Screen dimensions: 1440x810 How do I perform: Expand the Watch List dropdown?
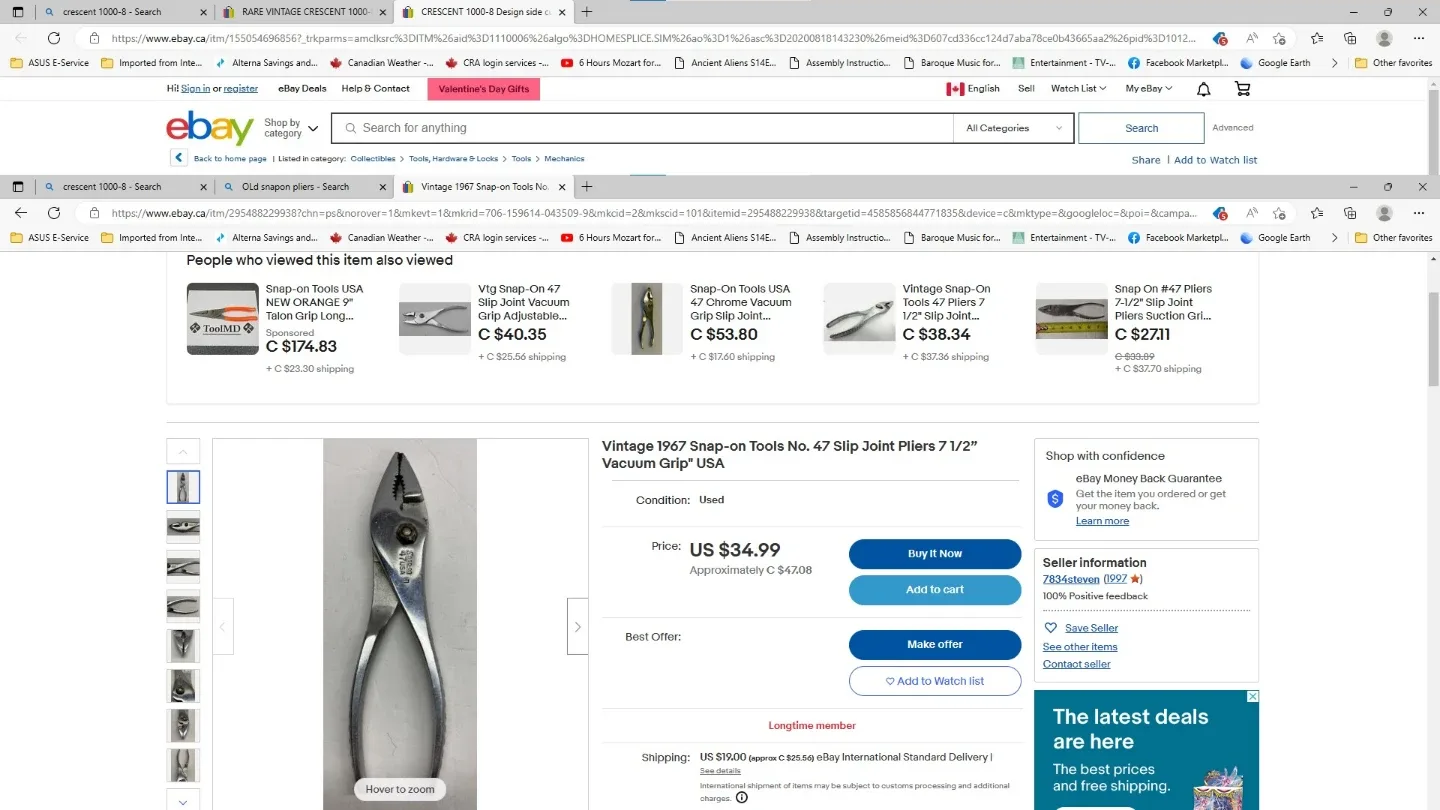click(1078, 89)
